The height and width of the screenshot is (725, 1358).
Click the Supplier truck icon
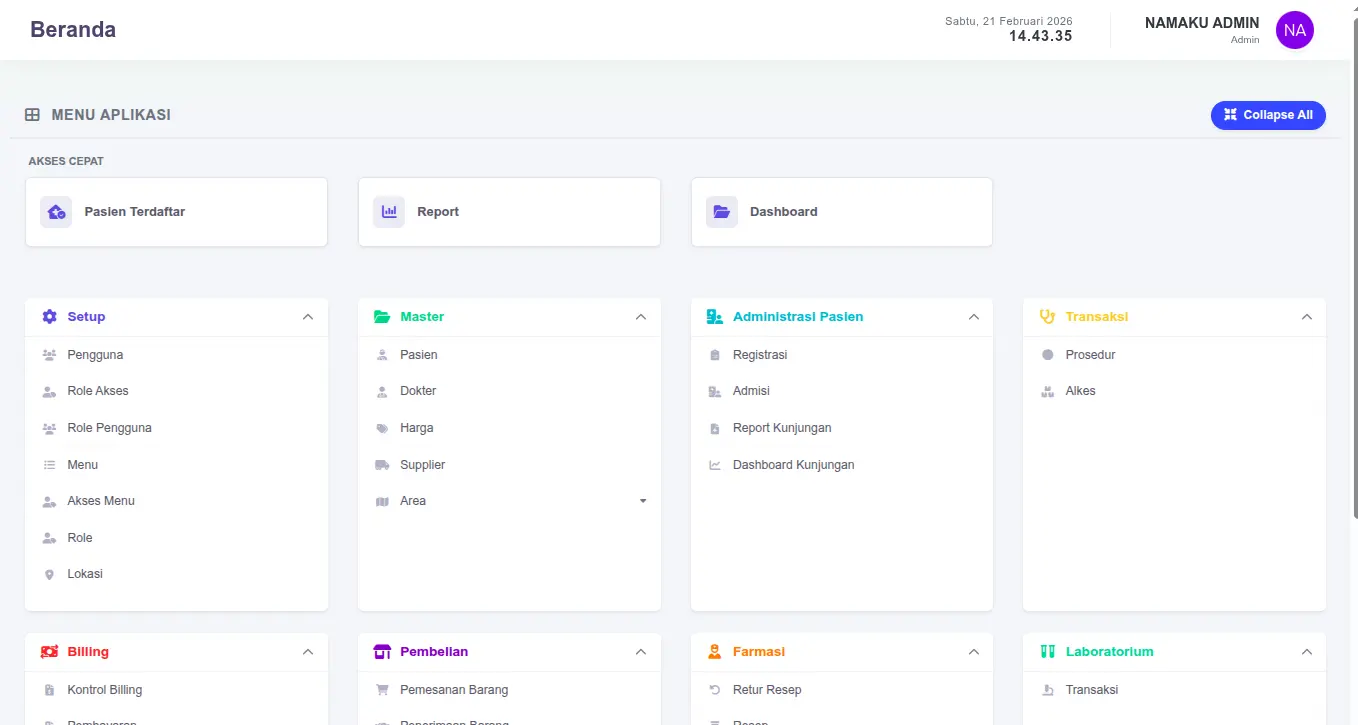382,465
